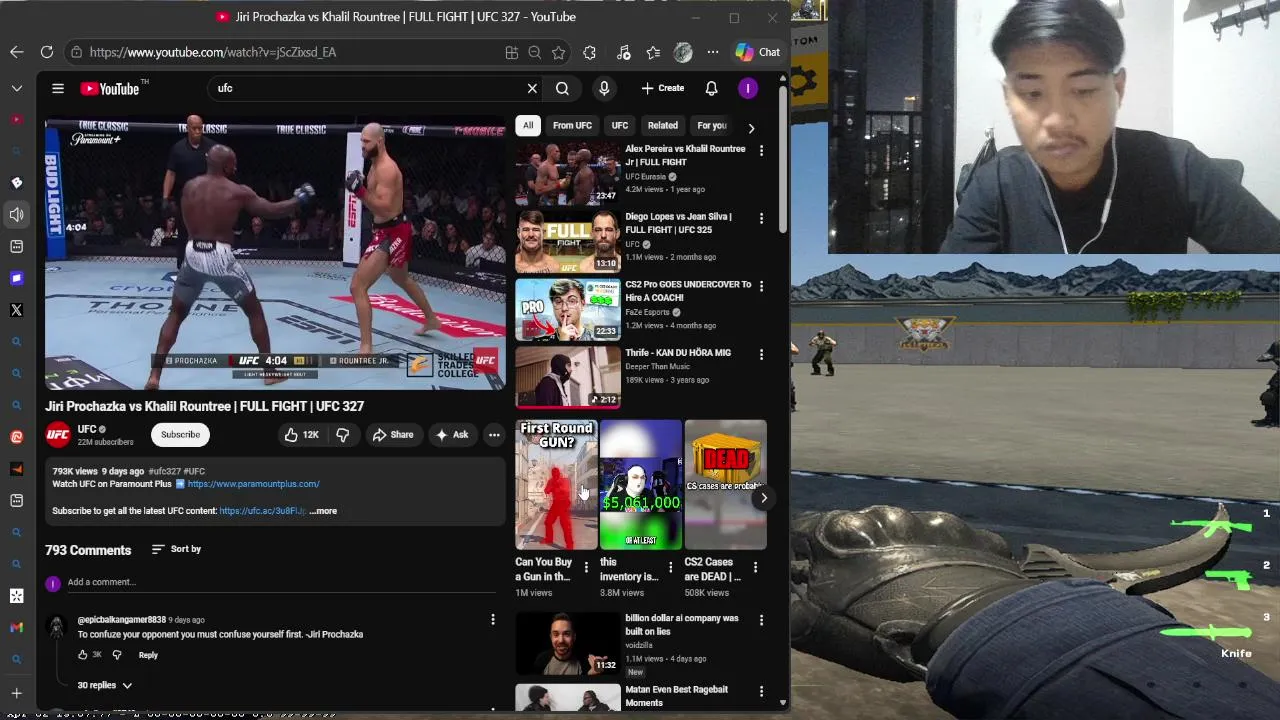
Task: Open the paramountplus.com link
Action: (x=253, y=484)
